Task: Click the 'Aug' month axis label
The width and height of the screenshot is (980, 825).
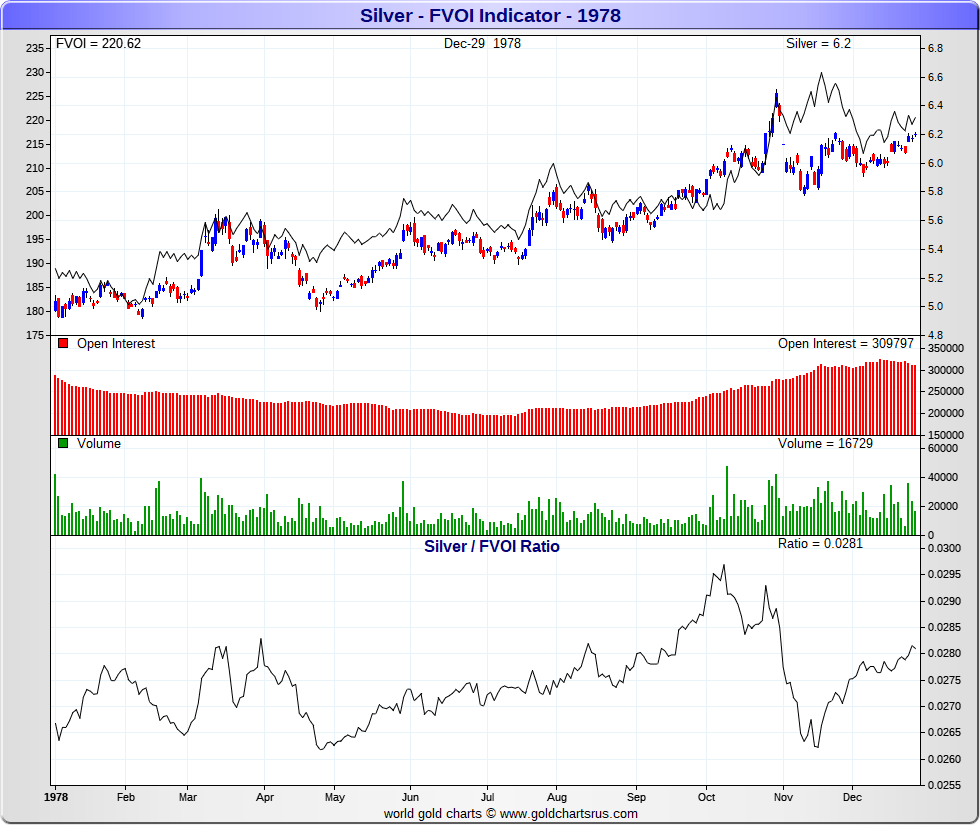Action: 557,798
